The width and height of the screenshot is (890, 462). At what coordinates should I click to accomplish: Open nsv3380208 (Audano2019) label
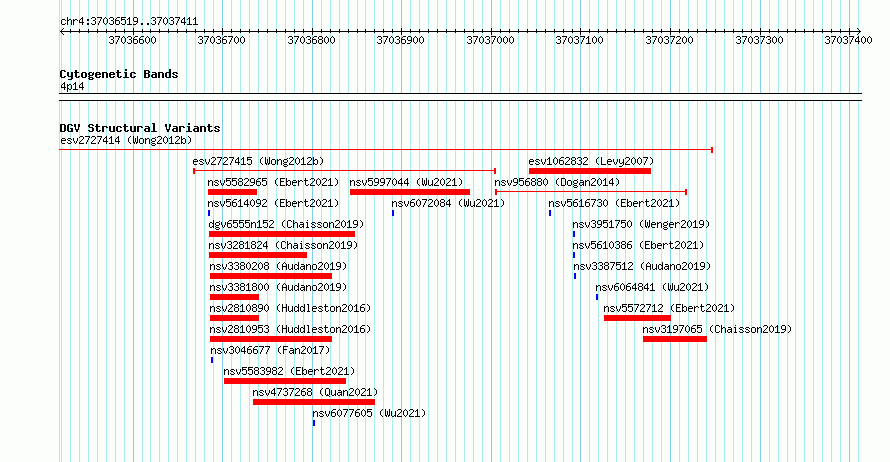278,266
